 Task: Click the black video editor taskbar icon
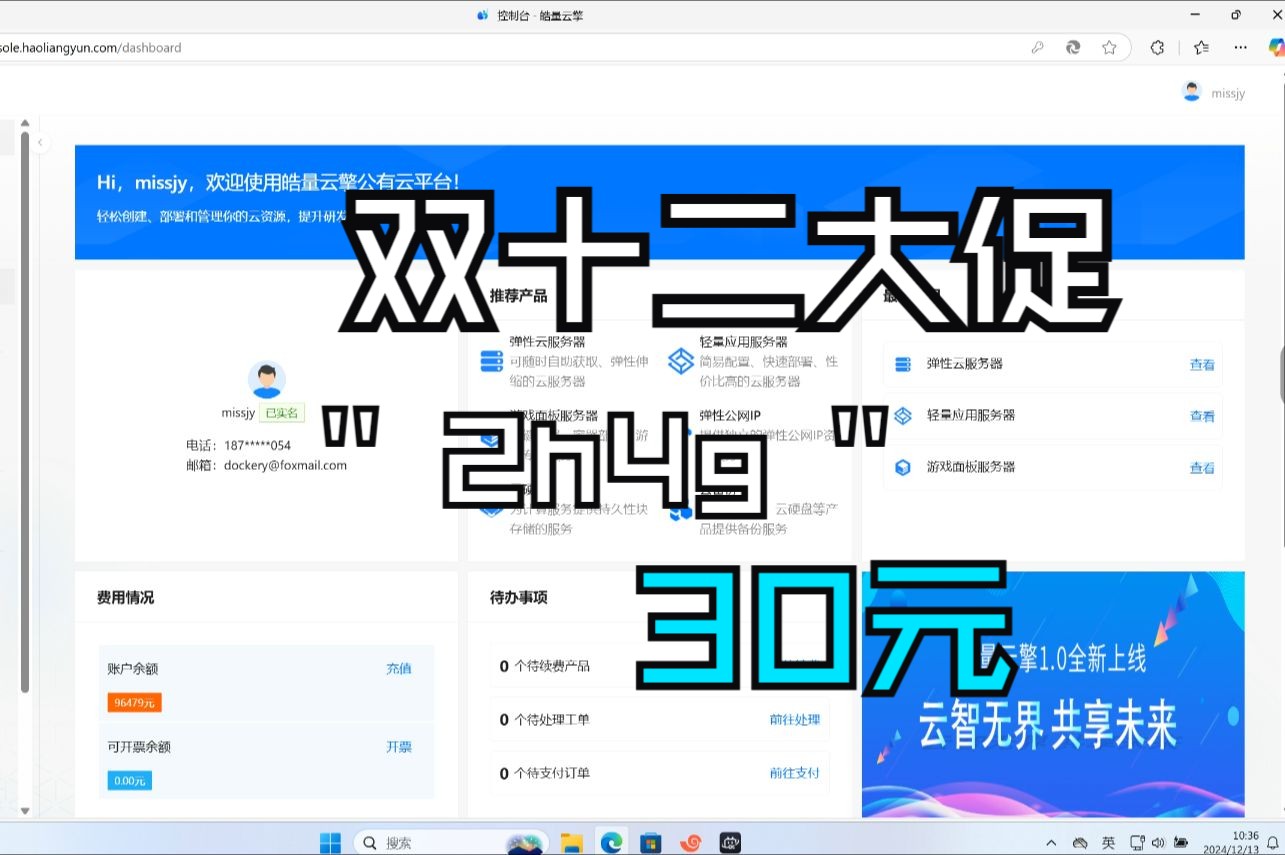tap(730, 843)
